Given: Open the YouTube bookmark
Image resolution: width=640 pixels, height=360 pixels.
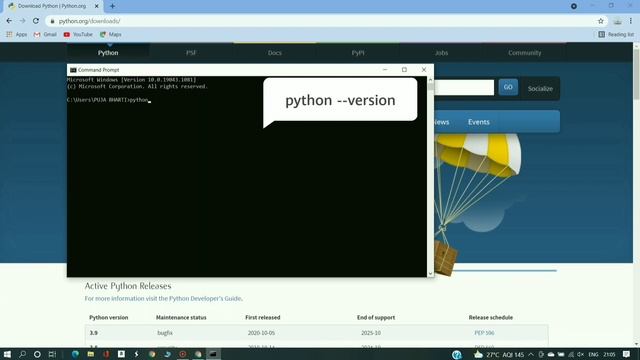Looking at the screenshot, I should pos(78,35).
